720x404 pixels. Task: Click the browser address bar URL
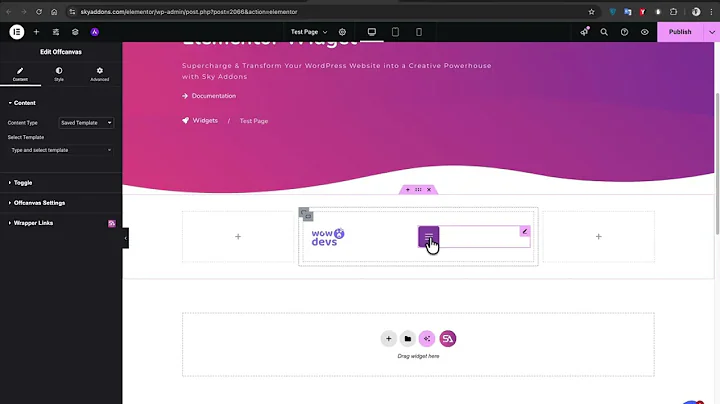pyautogui.click(x=189, y=11)
